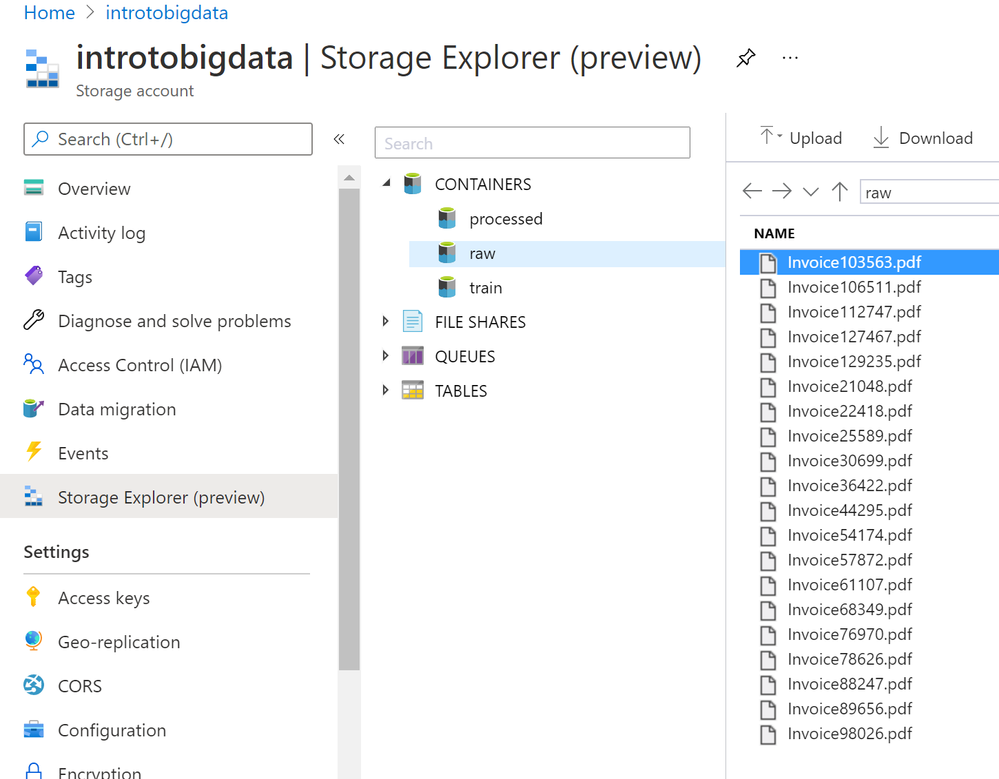Click the Download button
Screen dimensions: 999x779
922,138
